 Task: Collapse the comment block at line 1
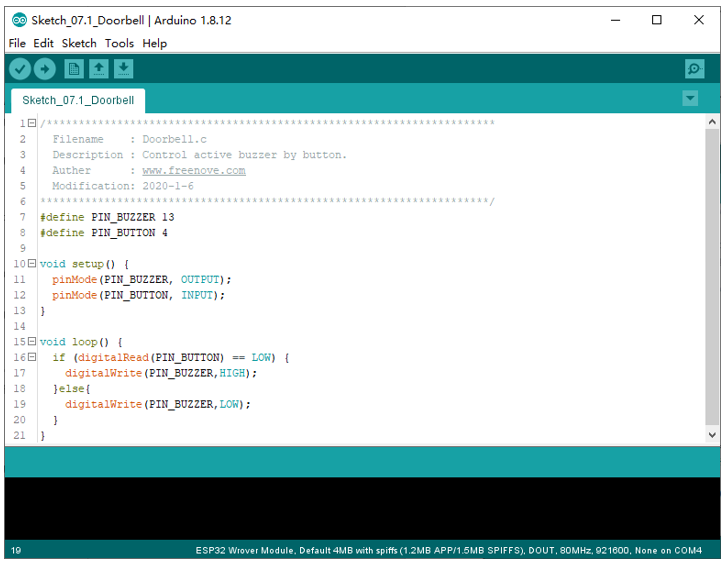[x=32, y=123]
